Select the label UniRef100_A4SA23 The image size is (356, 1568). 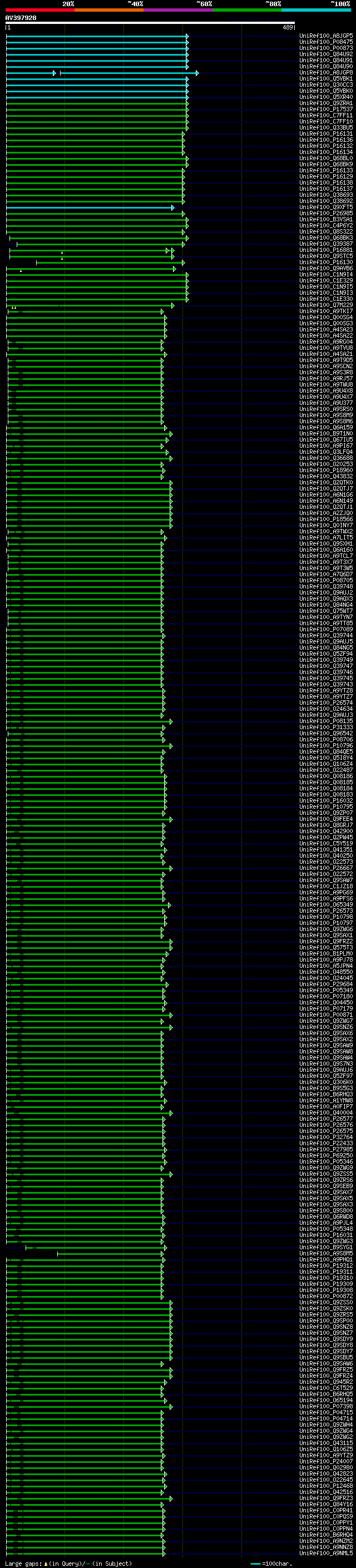pyautogui.click(x=326, y=329)
